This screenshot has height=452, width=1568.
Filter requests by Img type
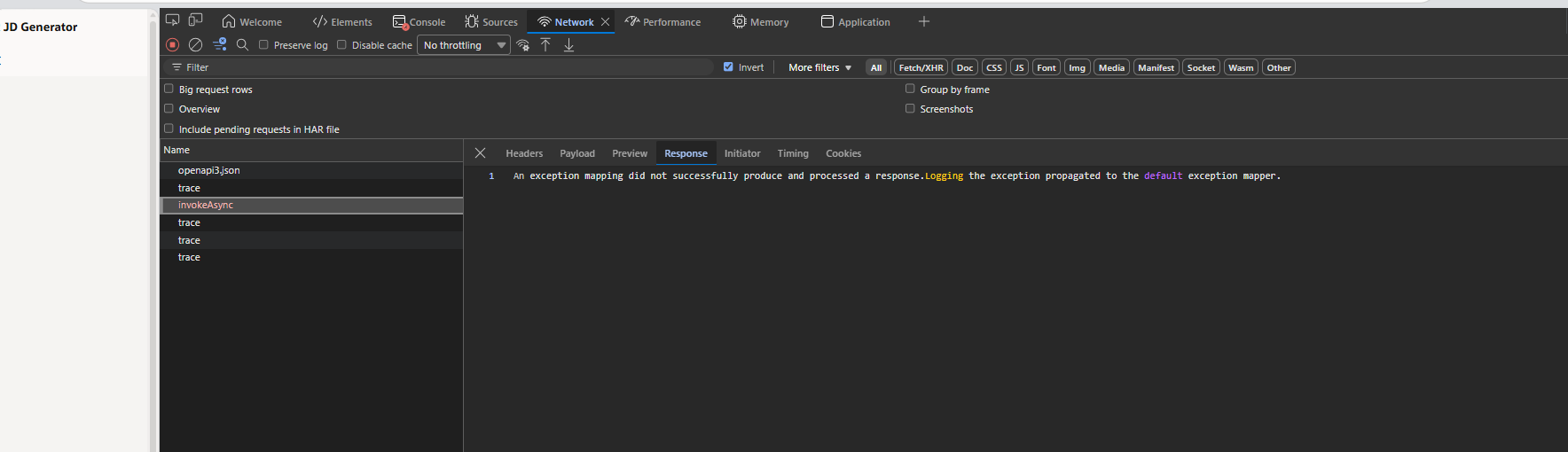pos(1077,67)
